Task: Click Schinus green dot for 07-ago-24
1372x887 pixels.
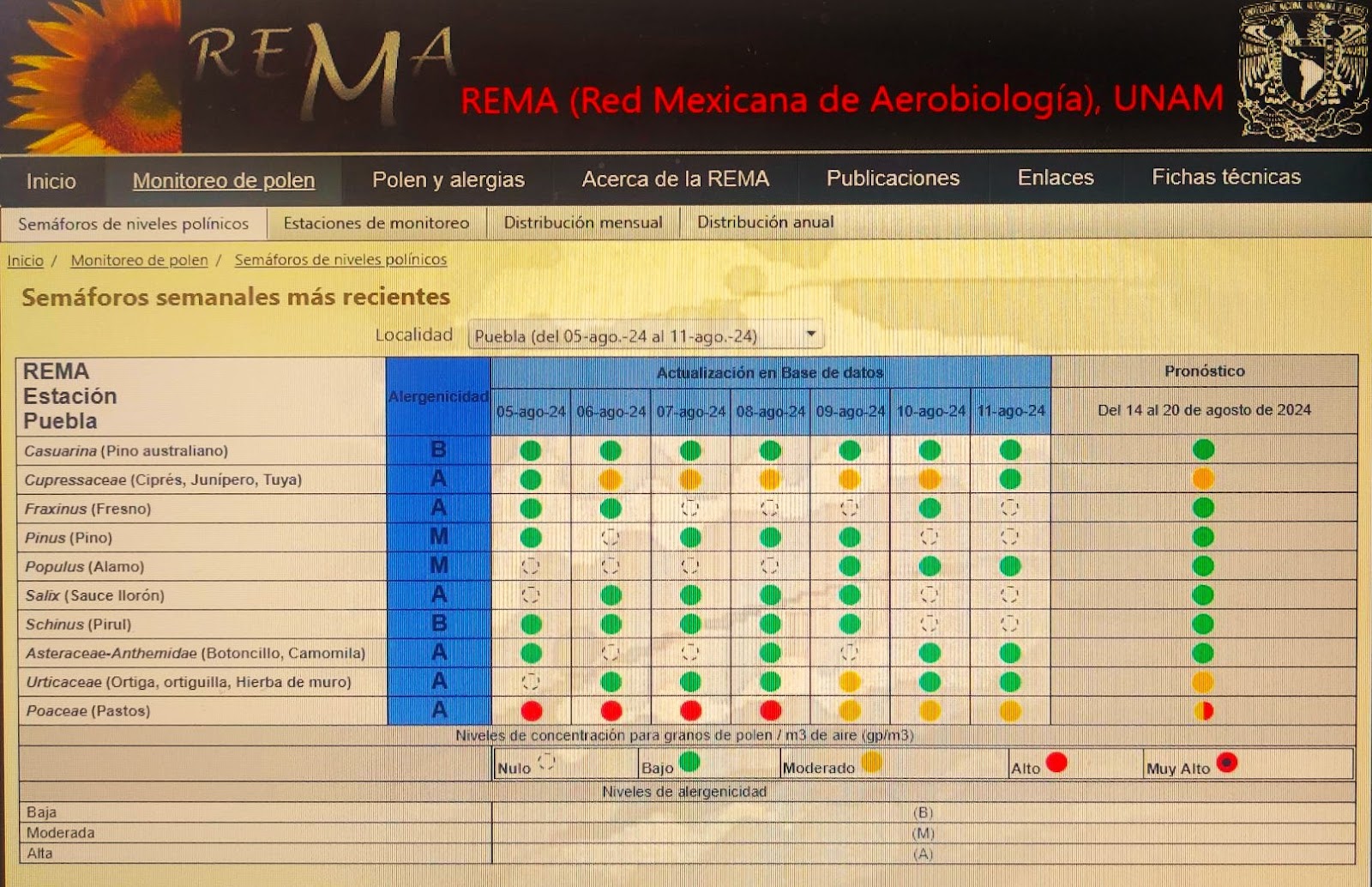Action: coord(690,624)
